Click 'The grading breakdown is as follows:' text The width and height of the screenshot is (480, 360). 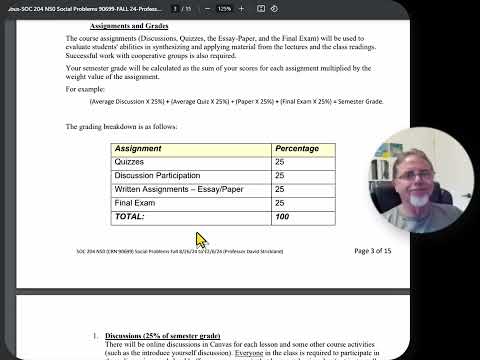[x=121, y=127]
